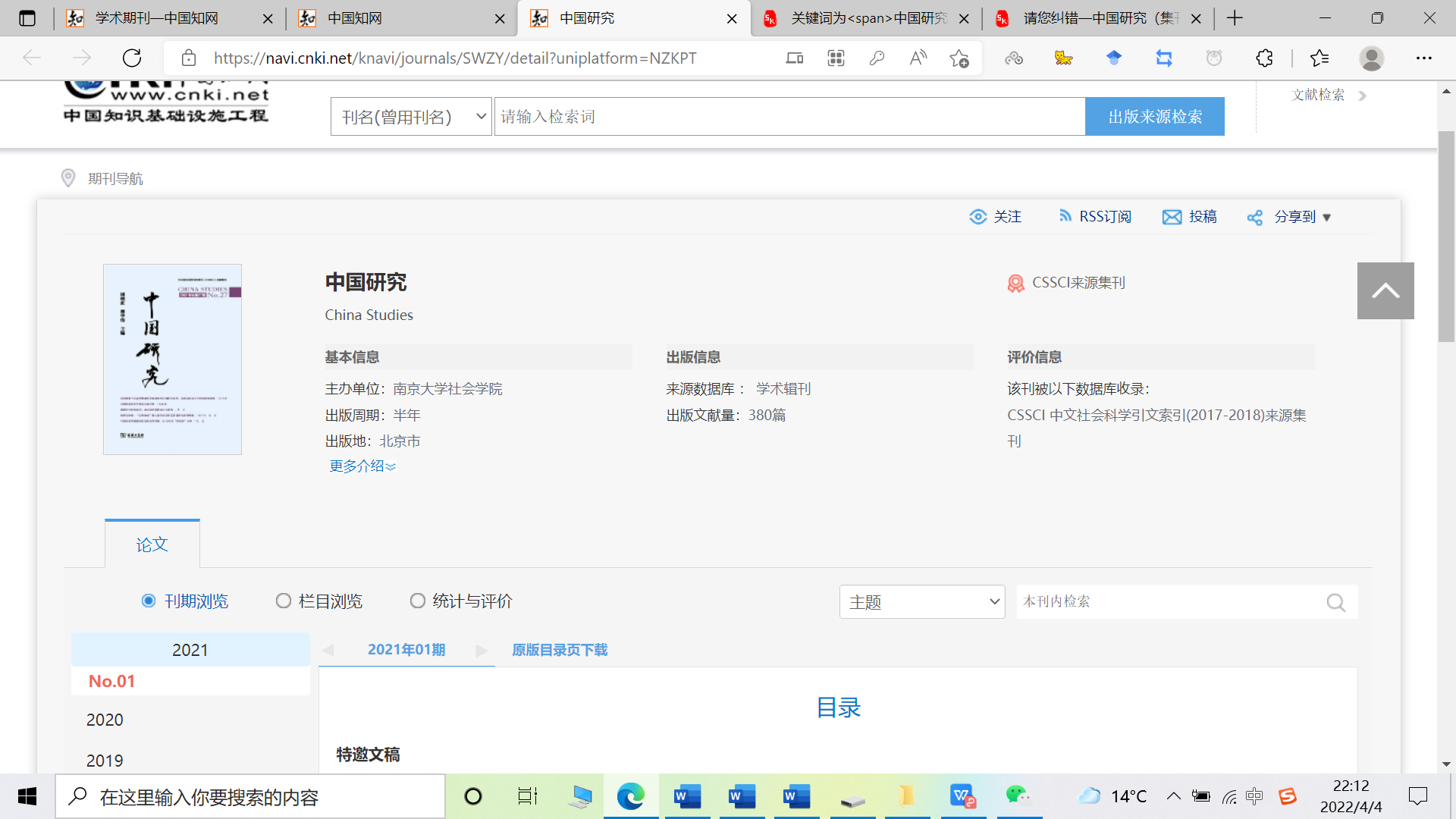This screenshot has height=819, width=1456.
Task: Click the 本刊内检索 input field
Action: [1168, 602]
